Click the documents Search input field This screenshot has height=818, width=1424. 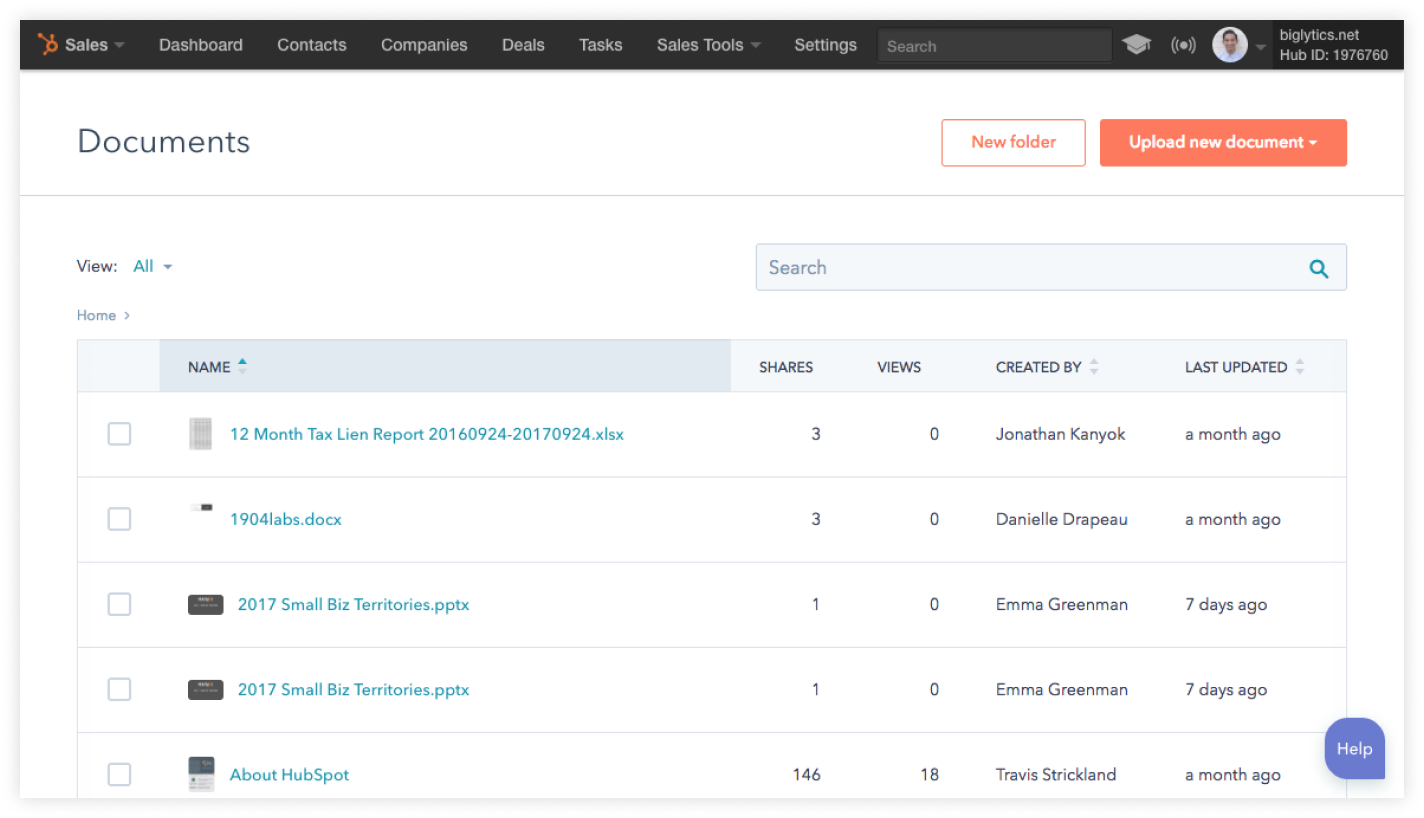pos(1030,268)
